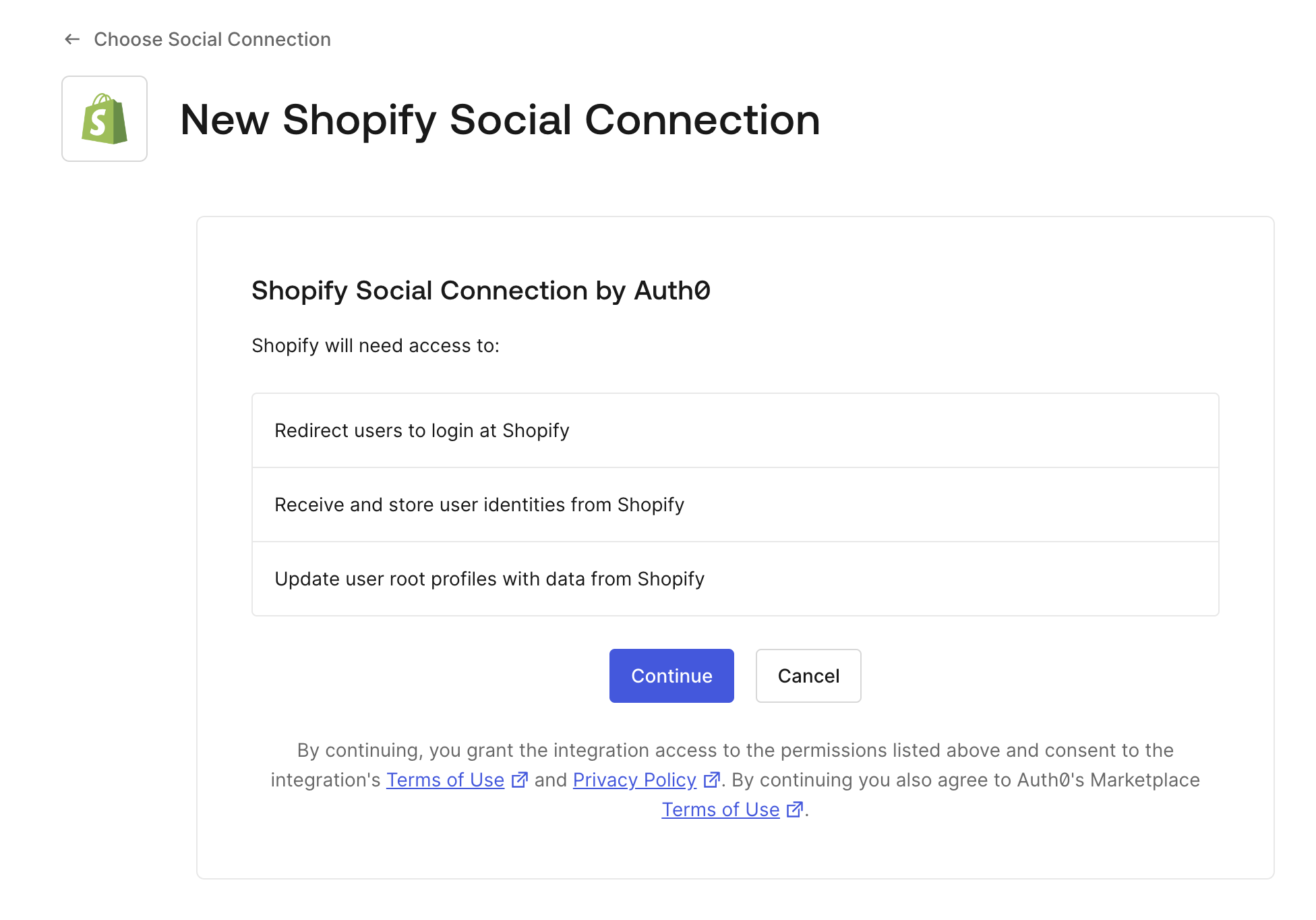Cancel the Shopify connection setup
The width and height of the screenshot is (1316, 920).
coord(808,676)
